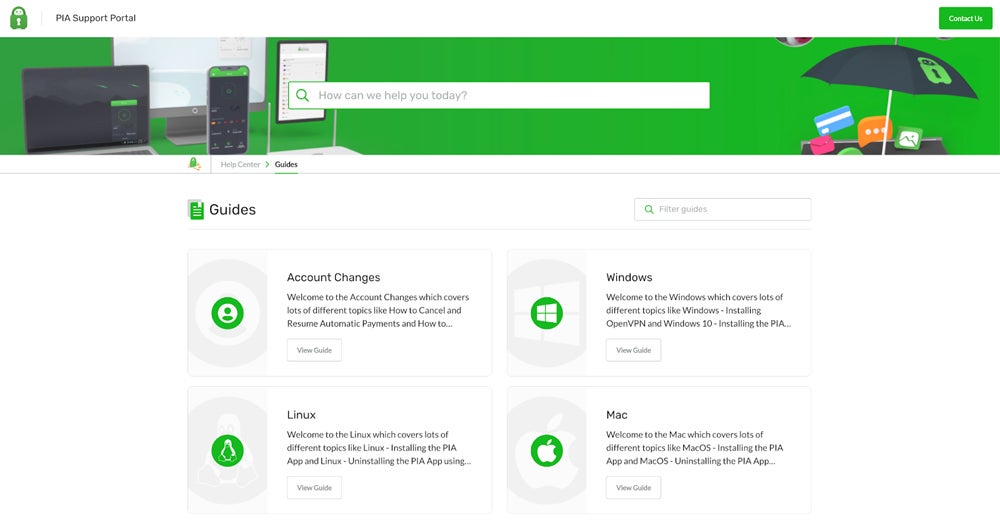Click the green document icon beside Guides heading
This screenshot has height=521, width=1000.
[x=196, y=209]
